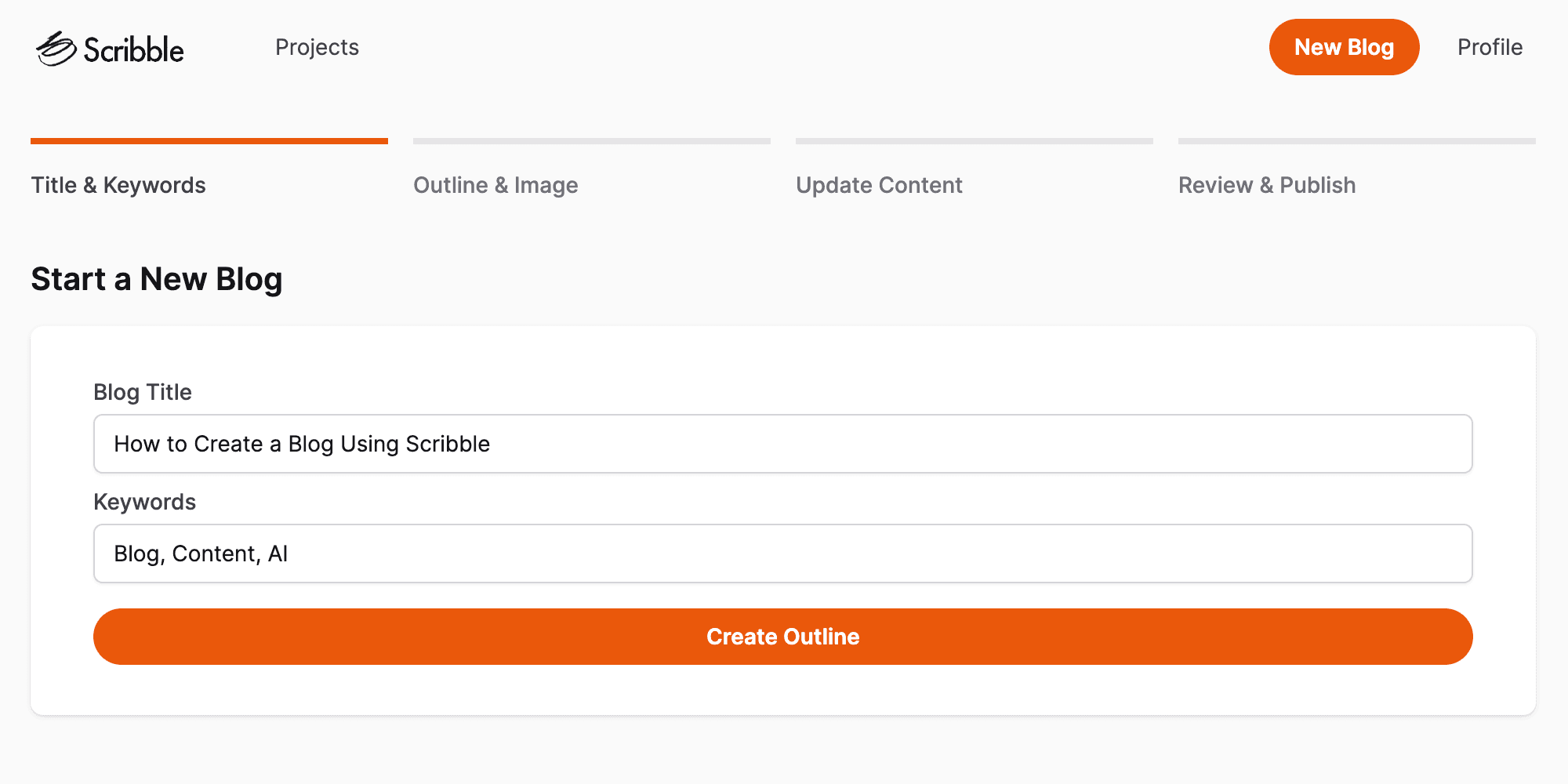Open the Projects page

317,47
